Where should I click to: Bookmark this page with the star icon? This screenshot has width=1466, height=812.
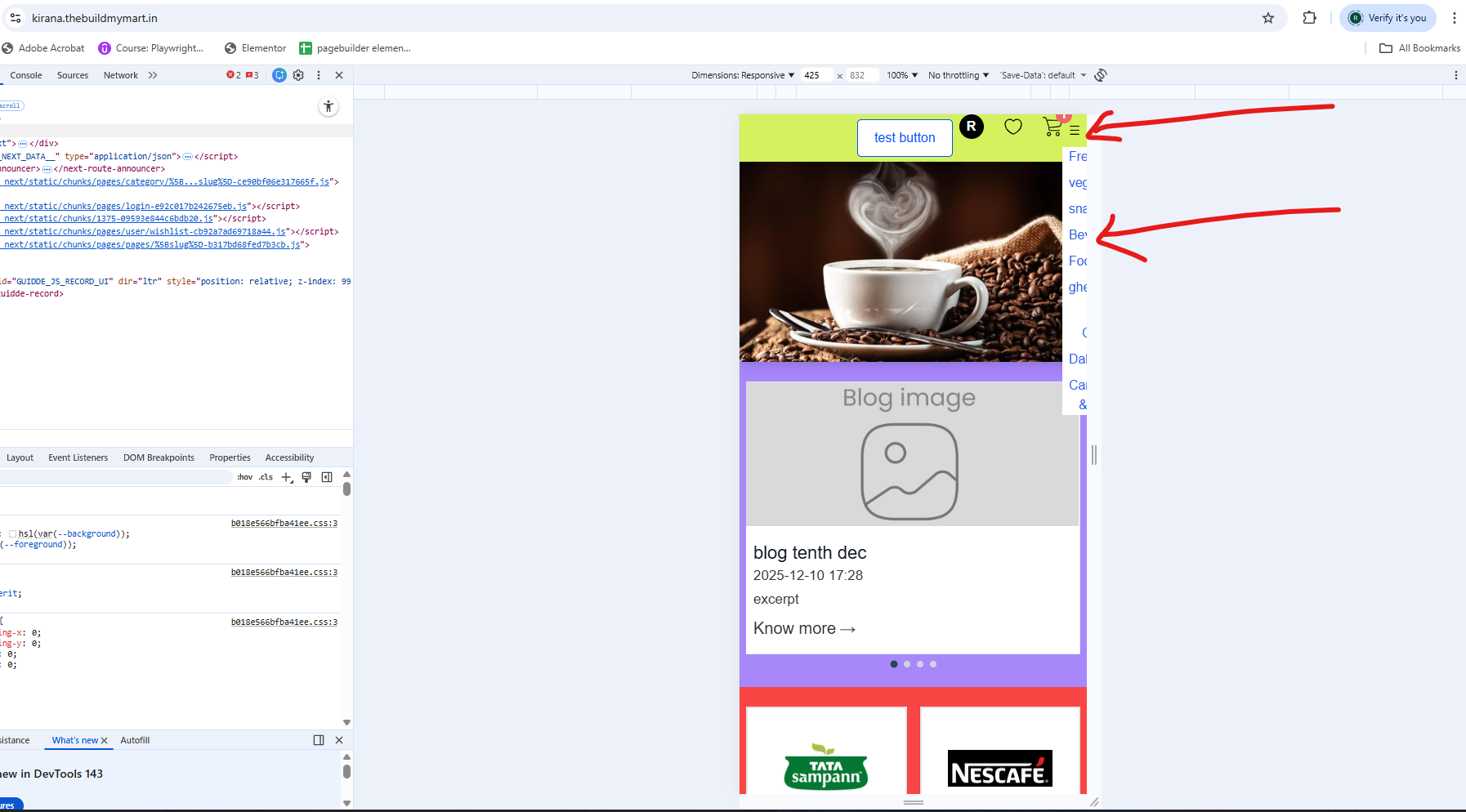click(1268, 18)
